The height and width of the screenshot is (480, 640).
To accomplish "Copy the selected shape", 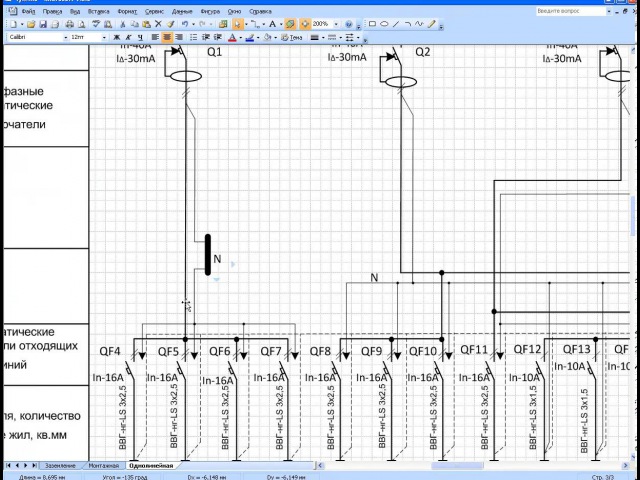I will click(x=135, y=24).
